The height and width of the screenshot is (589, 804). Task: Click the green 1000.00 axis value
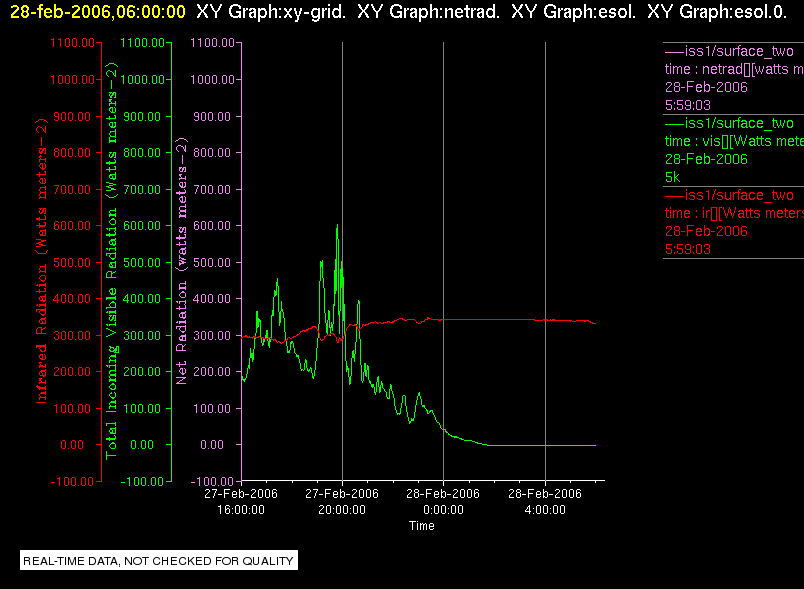pos(143,80)
